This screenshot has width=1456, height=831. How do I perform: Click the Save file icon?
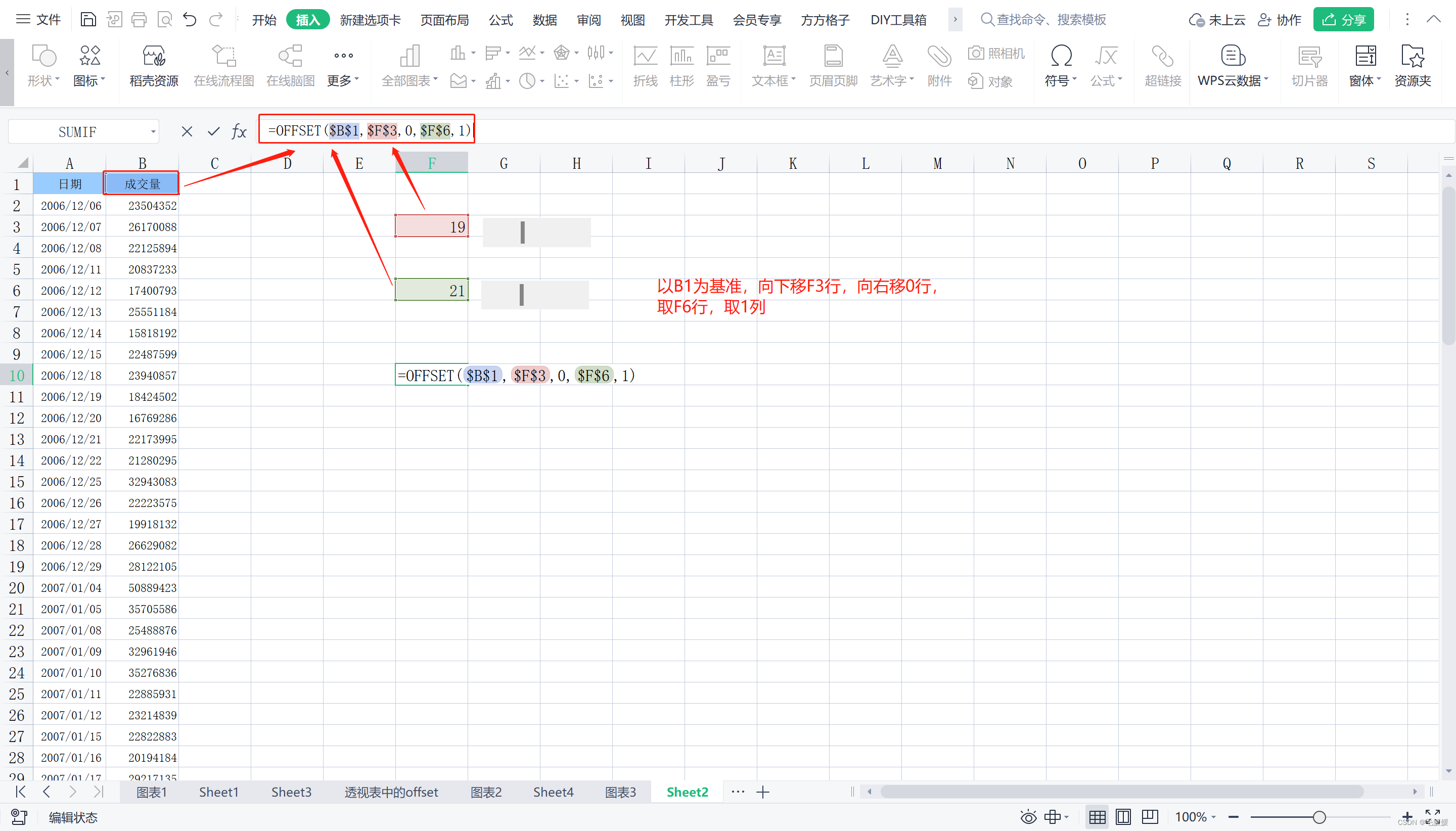click(88, 20)
